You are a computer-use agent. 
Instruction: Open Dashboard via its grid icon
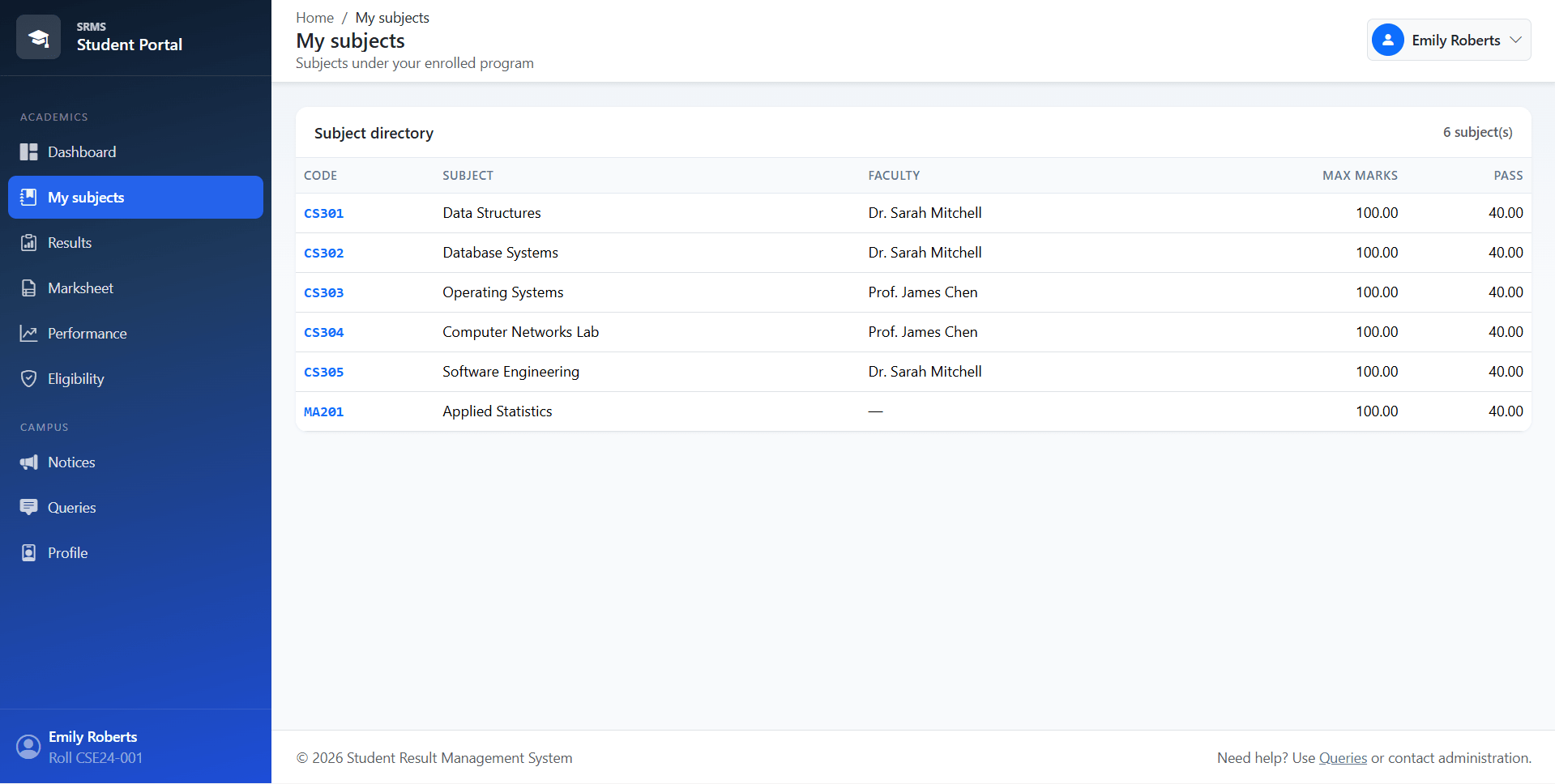tap(29, 152)
